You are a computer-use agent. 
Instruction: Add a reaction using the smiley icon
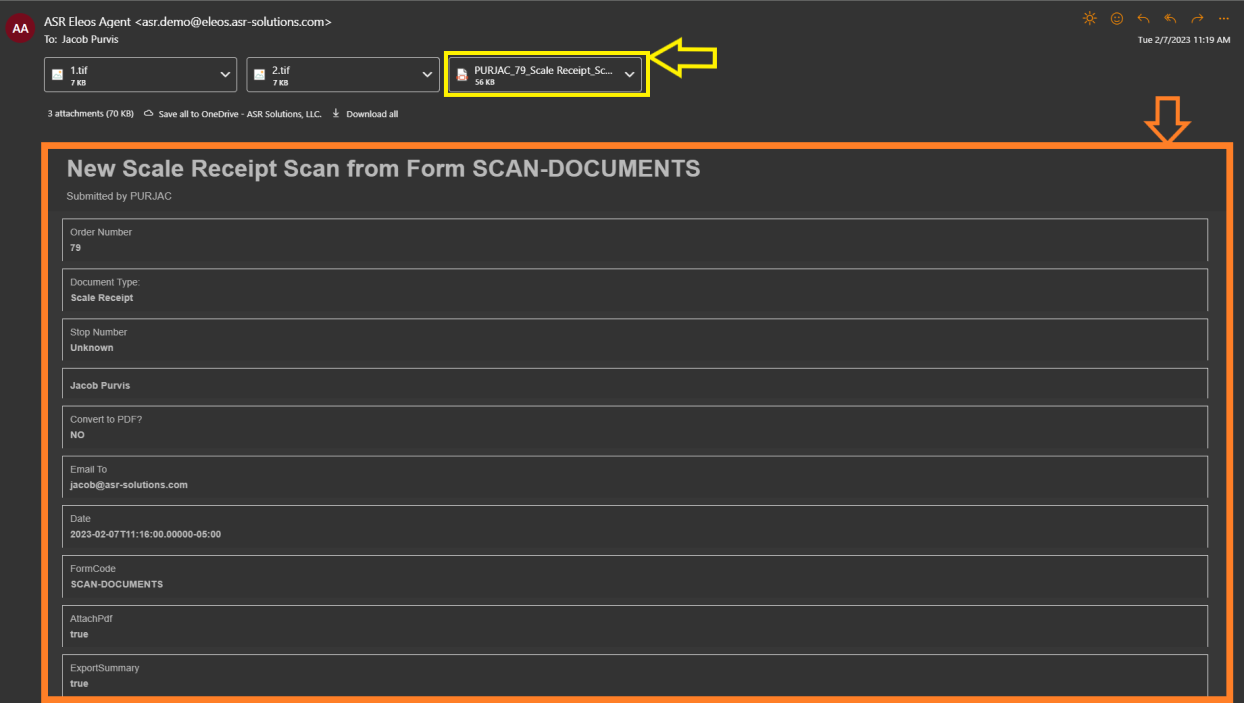[x=1117, y=18]
